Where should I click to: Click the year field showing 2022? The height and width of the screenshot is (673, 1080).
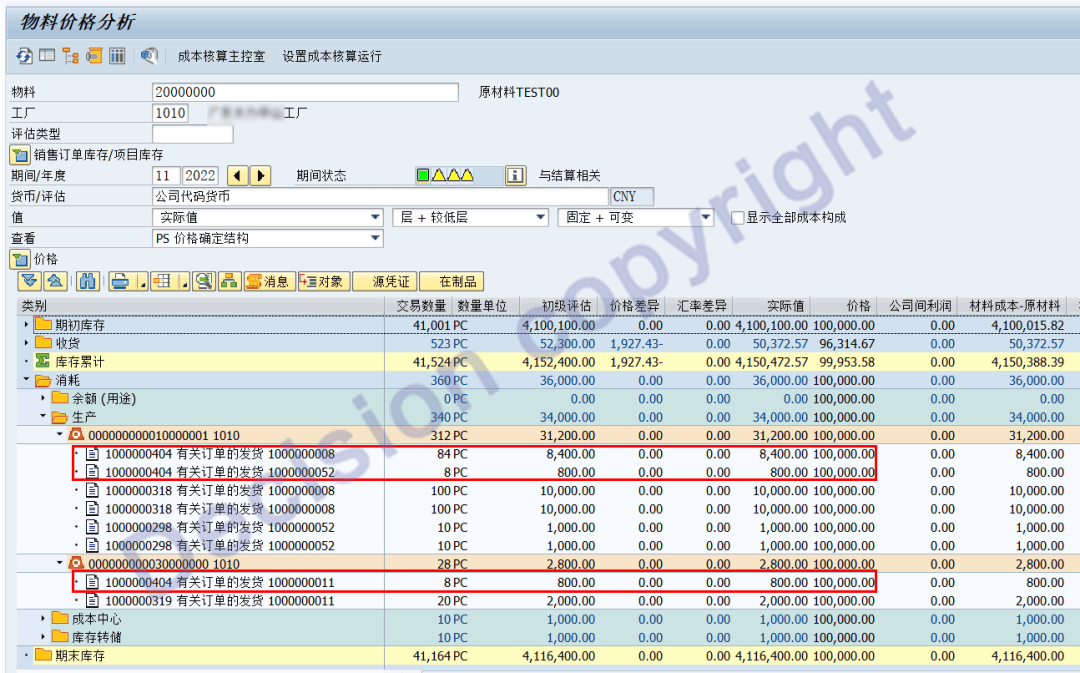(200, 176)
